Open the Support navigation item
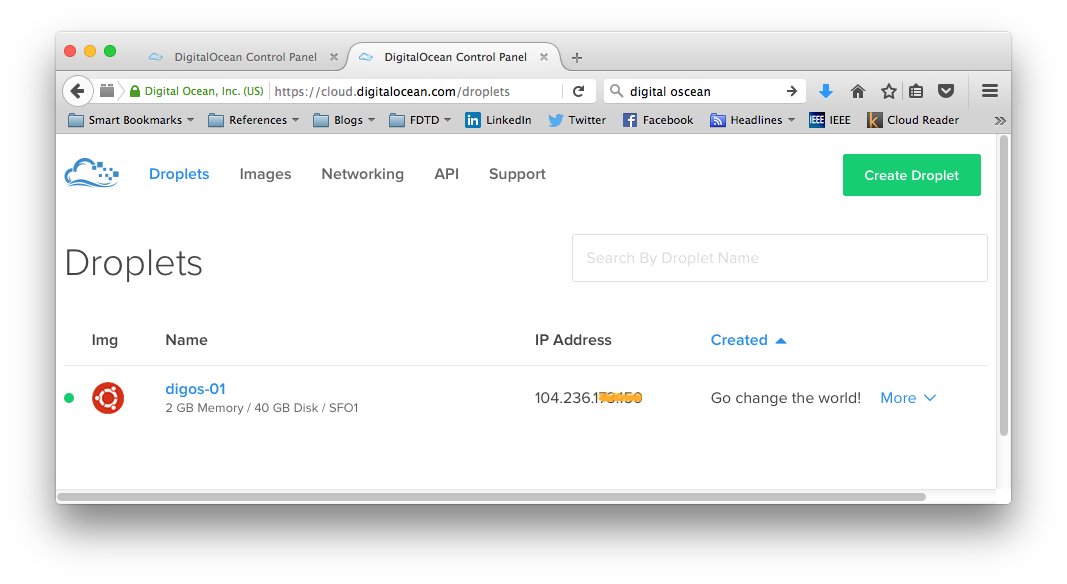 pos(517,174)
